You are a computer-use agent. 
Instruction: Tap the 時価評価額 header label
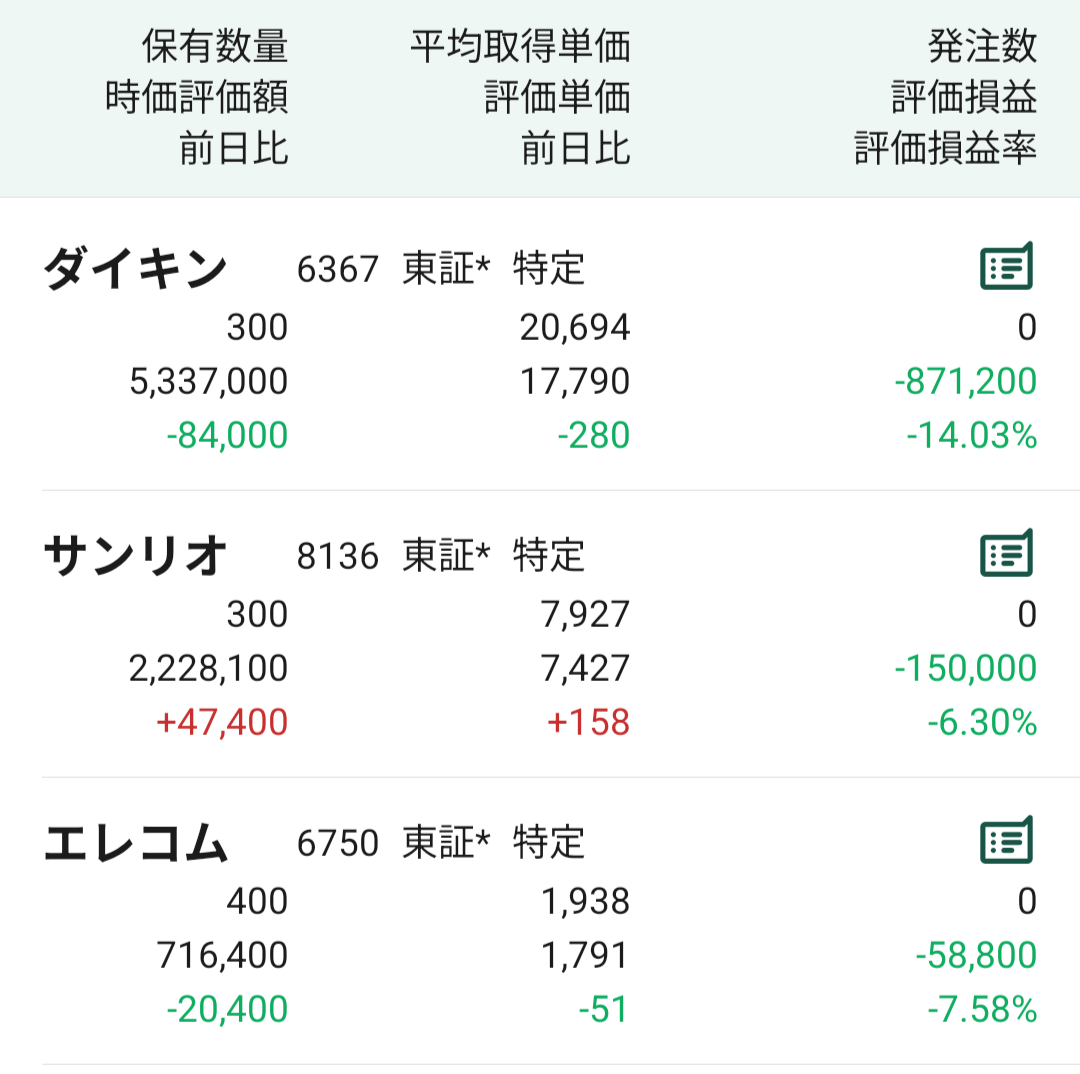(197, 98)
